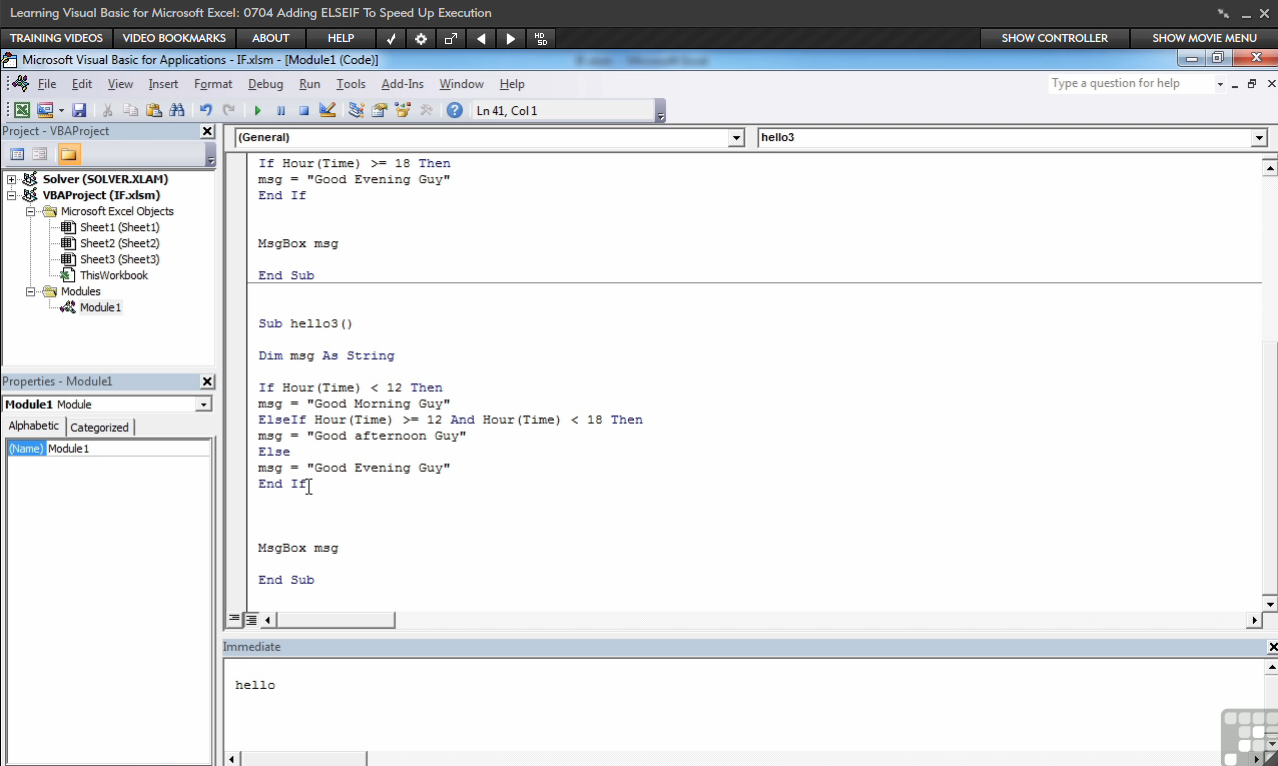Click the Save IF.xlsm floppy icon
The width and height of the screenshot is (1278, 766).
(x=79, y=111)
